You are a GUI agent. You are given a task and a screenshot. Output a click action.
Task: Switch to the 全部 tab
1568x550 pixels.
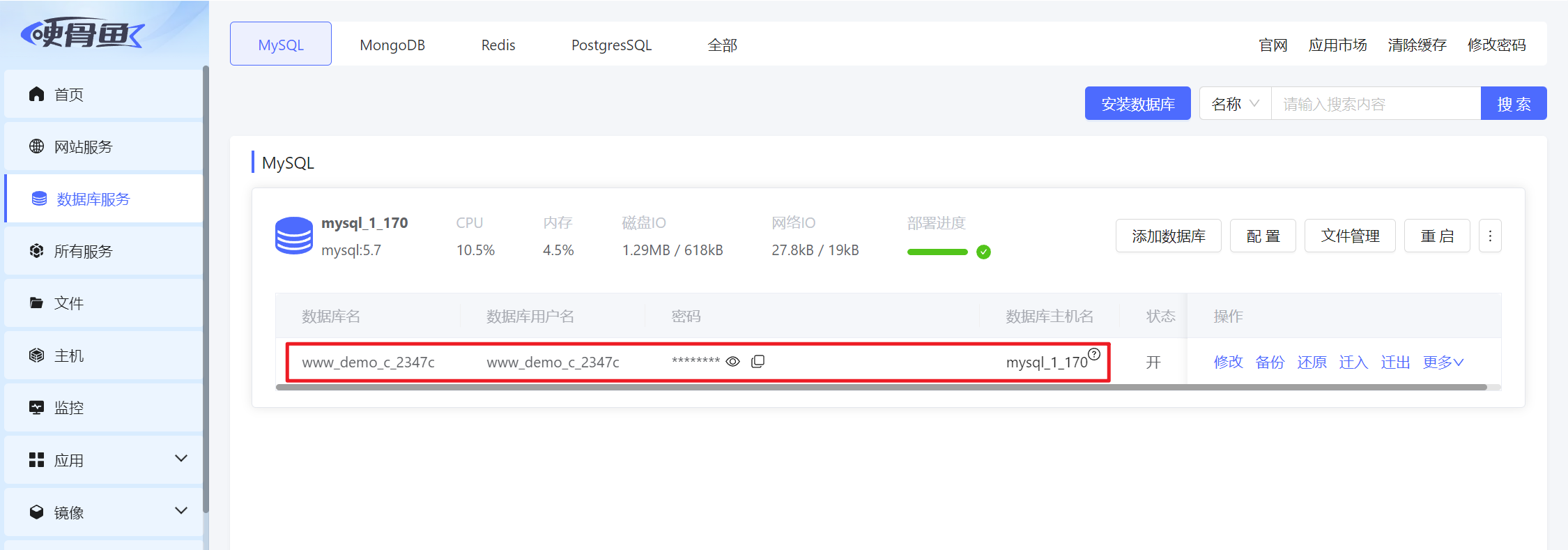pyautogui.click(x=723, y=45)
